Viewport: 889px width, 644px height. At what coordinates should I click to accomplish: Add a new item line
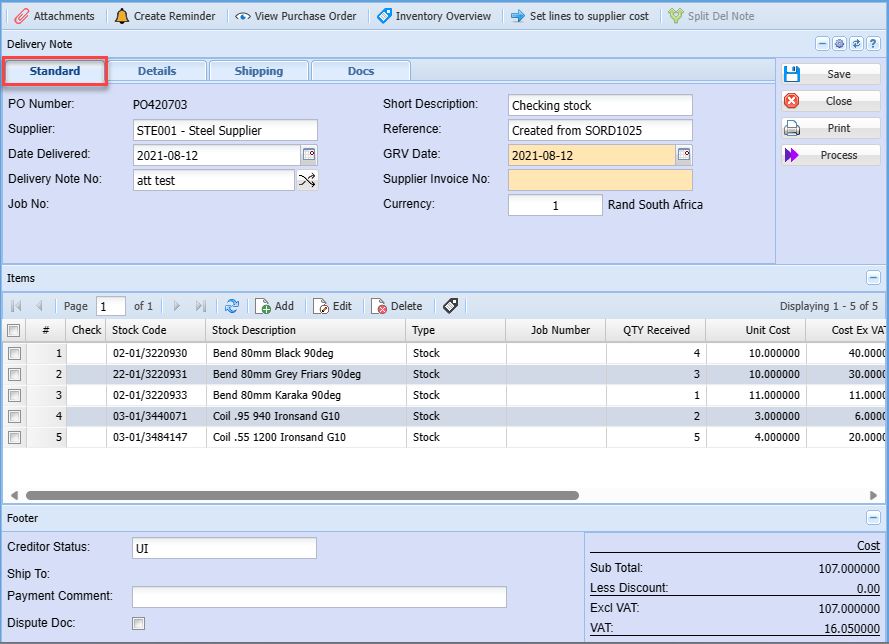coord(274,306)
